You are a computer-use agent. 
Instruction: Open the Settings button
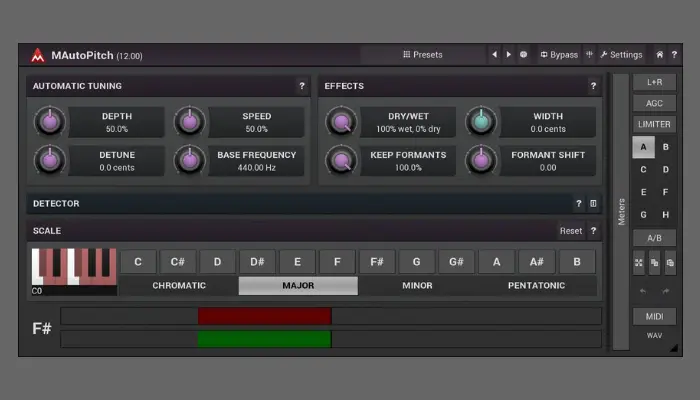coord(621,55)
